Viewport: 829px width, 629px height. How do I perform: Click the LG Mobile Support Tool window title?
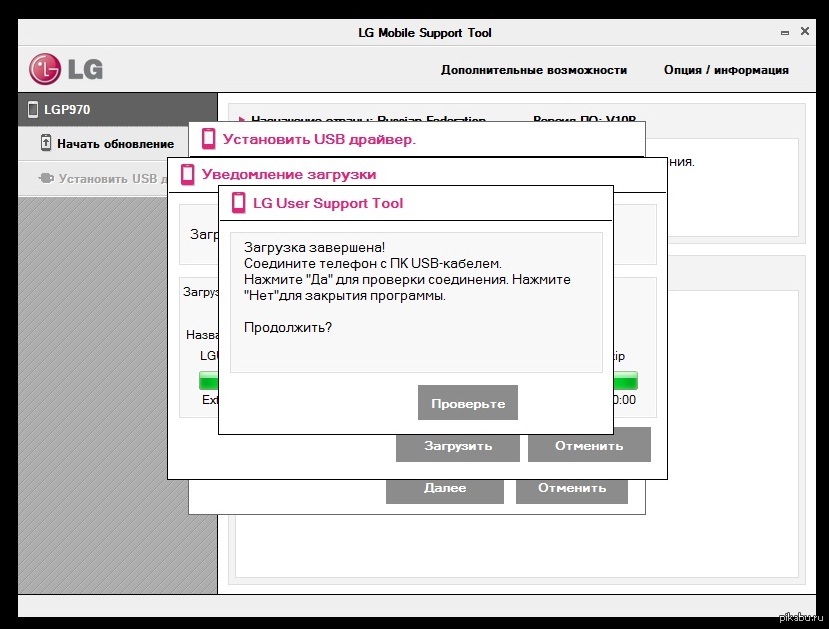coord(425,33)
